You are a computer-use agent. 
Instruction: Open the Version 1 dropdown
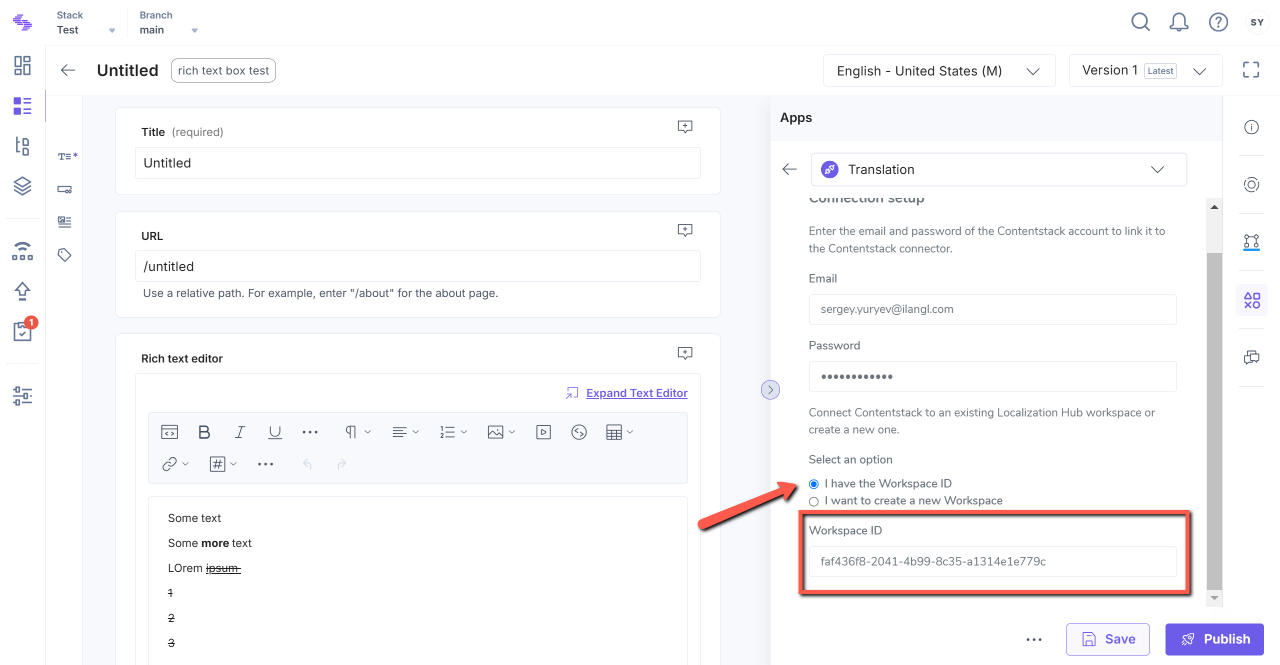point(1145,71)
